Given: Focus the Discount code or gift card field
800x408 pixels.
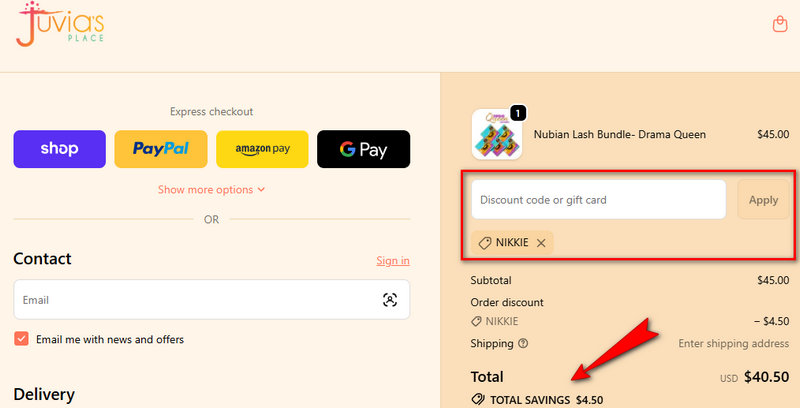Looking at the screenshot, I should click(x=598, y=200).
